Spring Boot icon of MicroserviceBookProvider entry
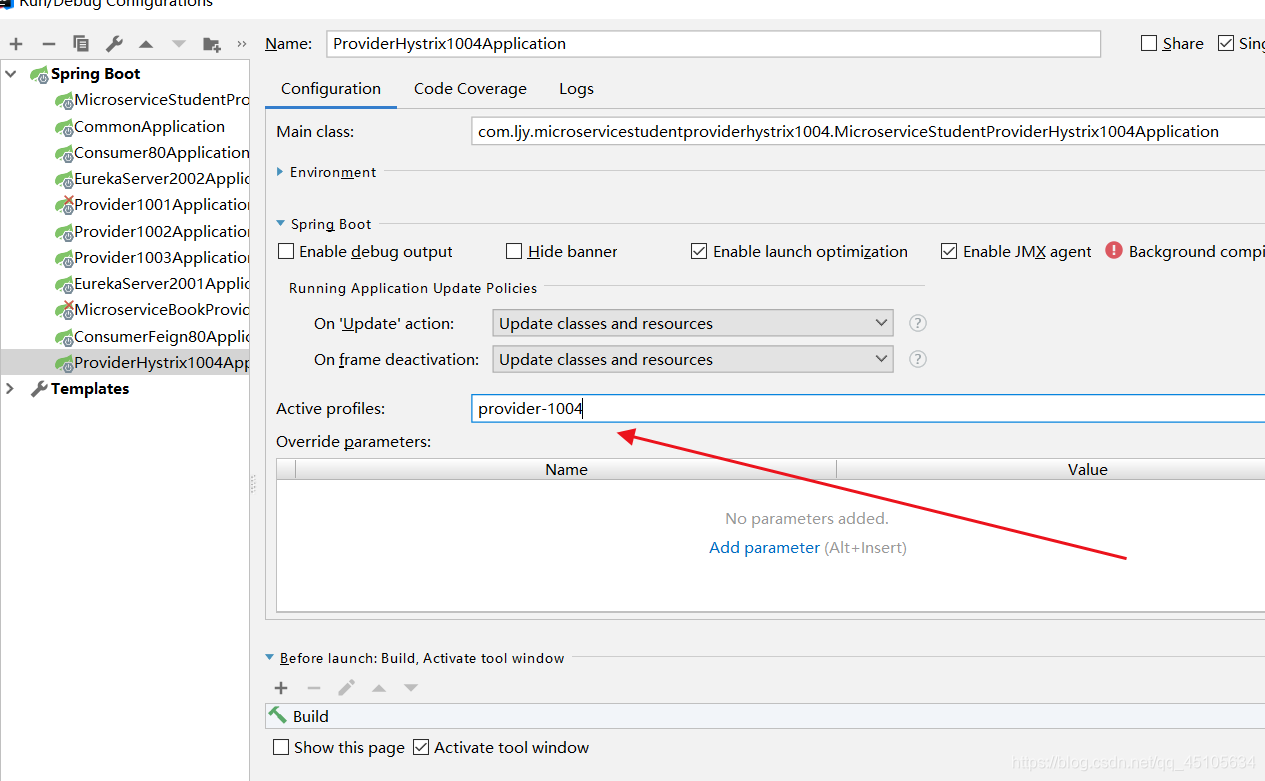1265x781 pixels. click(64, 310)
